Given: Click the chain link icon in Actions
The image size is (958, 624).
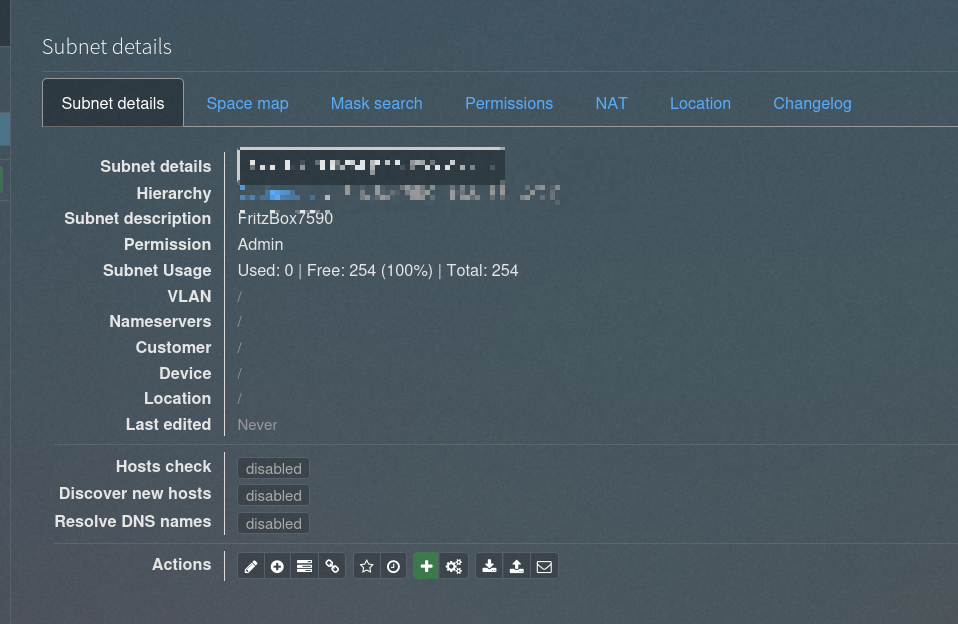Looking at the screenshot, I should coord(332,567).
